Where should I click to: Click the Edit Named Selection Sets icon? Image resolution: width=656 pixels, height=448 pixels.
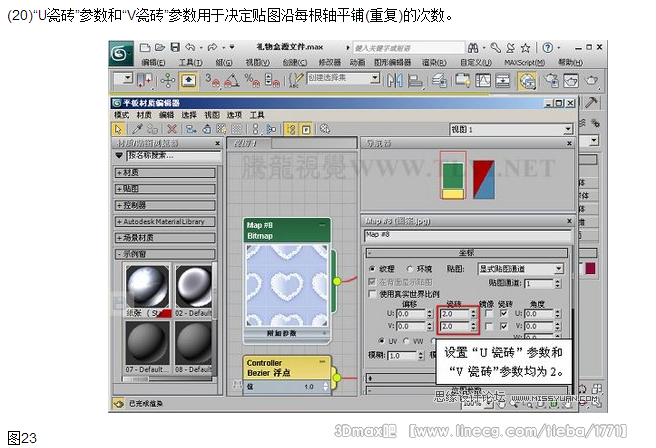pyautogui.click(x=296, y=80)
